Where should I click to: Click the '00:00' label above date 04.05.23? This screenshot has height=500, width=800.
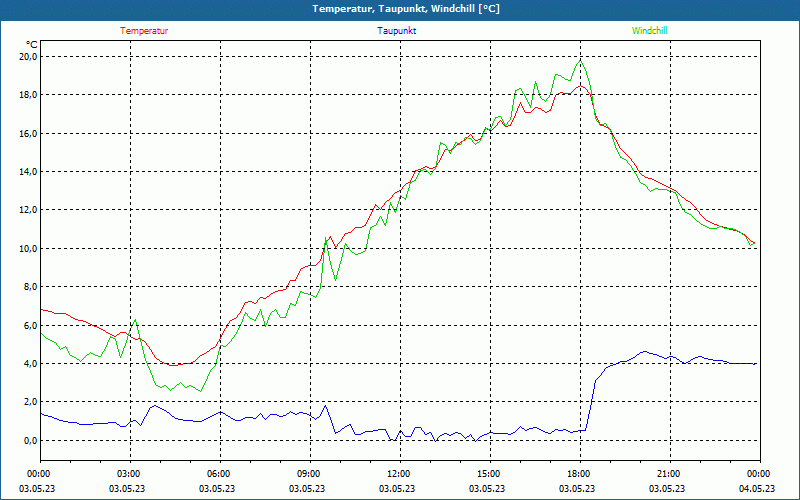[x=759, y=474]
